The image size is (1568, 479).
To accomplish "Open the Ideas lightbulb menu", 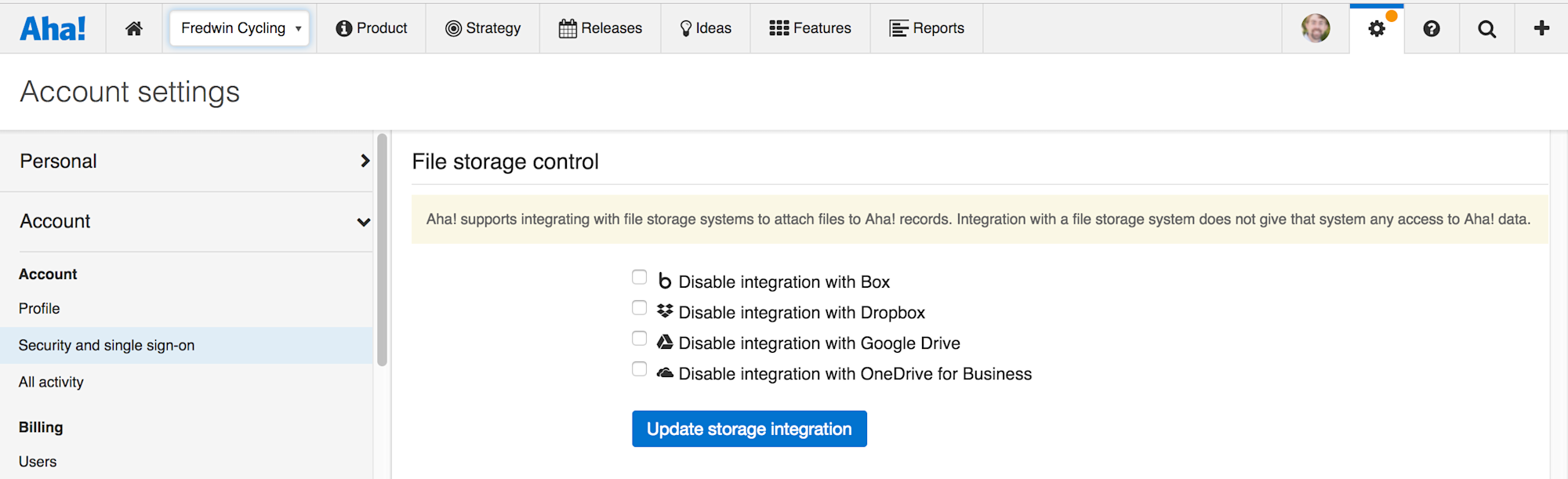I will pyautogui.click(x=706, y=28).
